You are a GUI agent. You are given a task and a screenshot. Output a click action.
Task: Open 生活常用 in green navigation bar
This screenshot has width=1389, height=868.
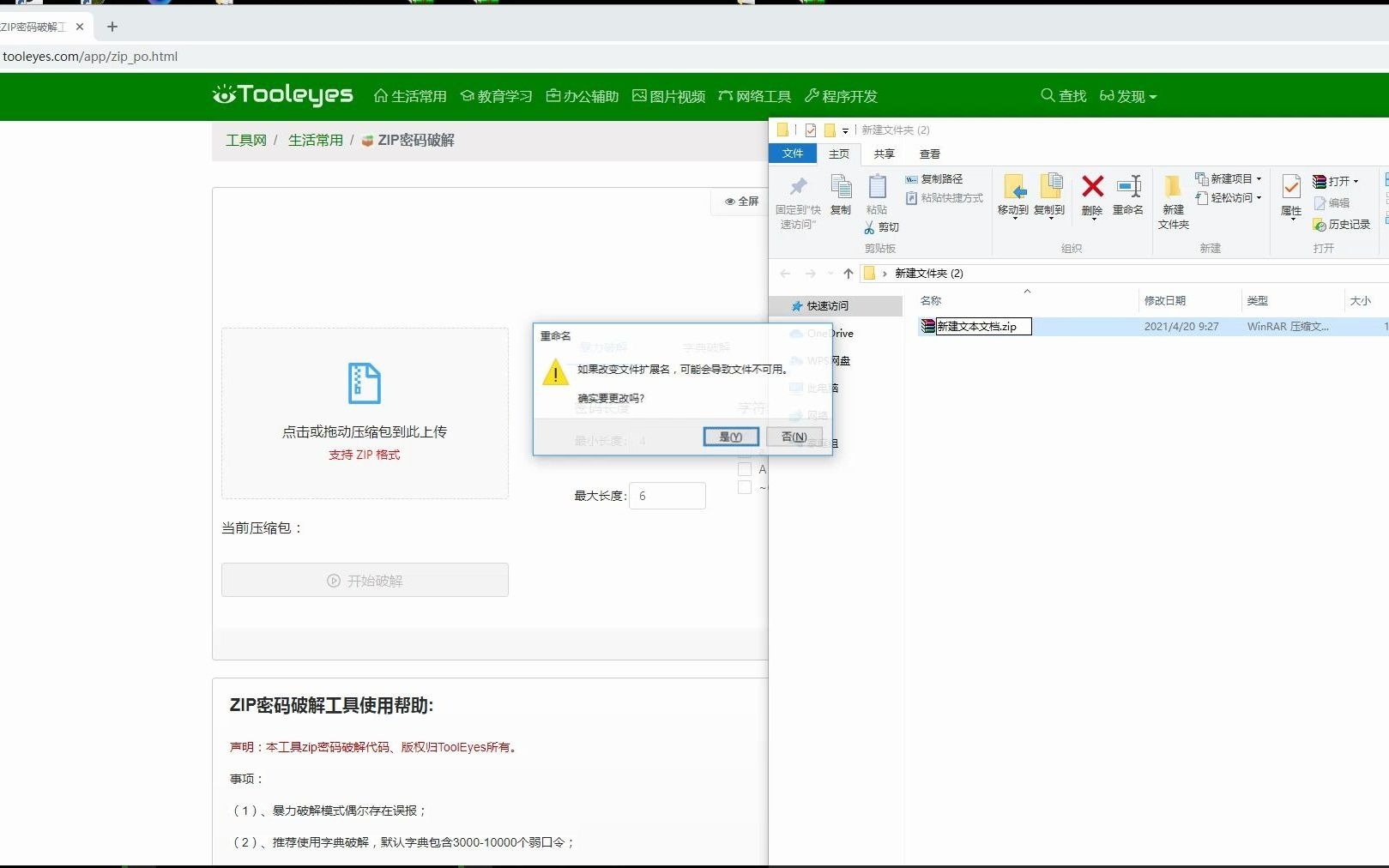pyautogui.click(x=410, y=96)
